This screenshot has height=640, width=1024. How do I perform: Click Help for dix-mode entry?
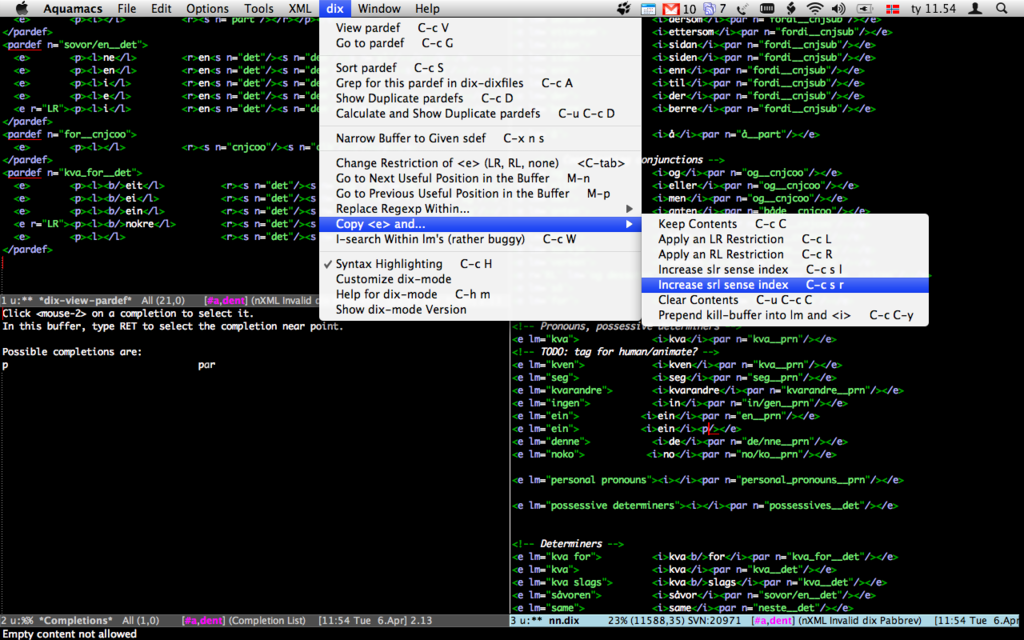(x=386, y=294)
